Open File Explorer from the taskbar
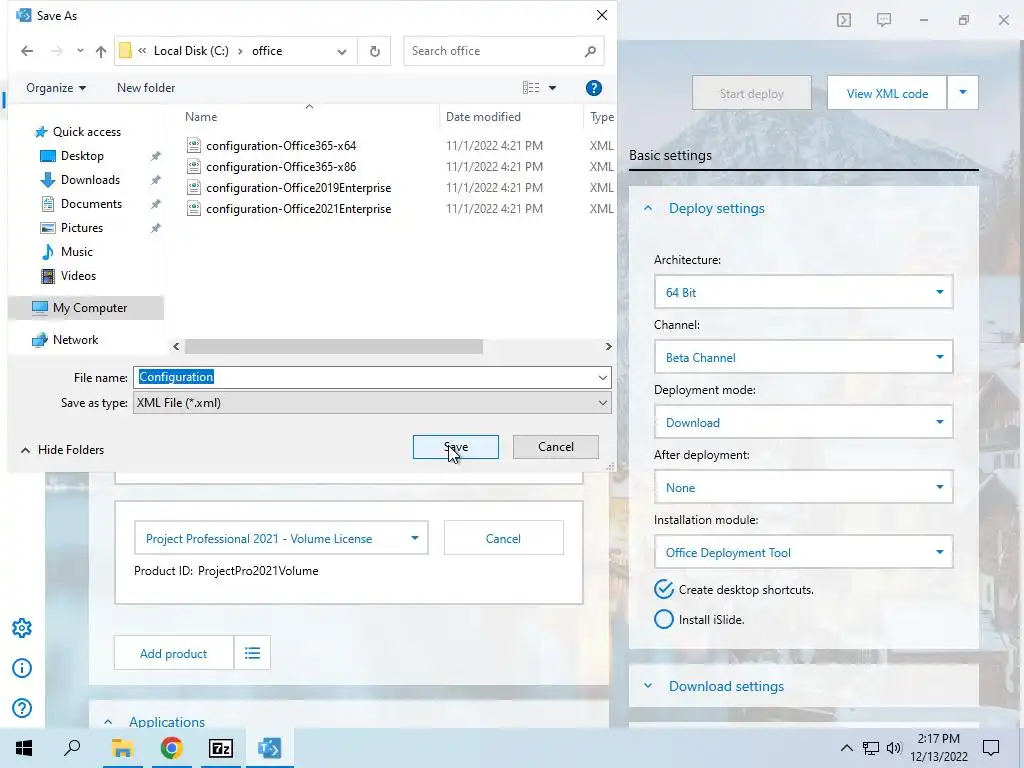Image resolution: width=1024 pixels, height=768 pixels. [x=122, y=748]
